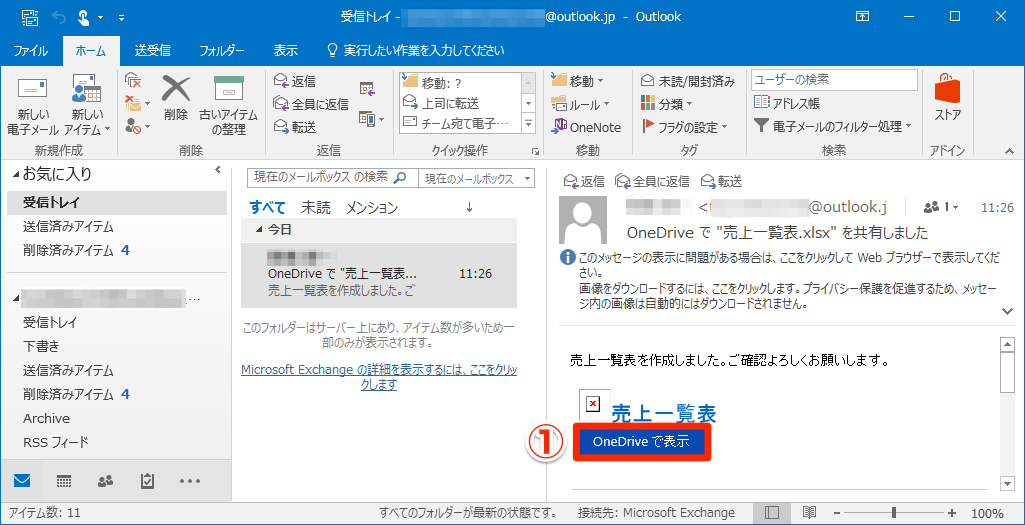The image size is (1025, 525).
Task: Expand the quick steps gallery
Action: click(x=529, y=123)
